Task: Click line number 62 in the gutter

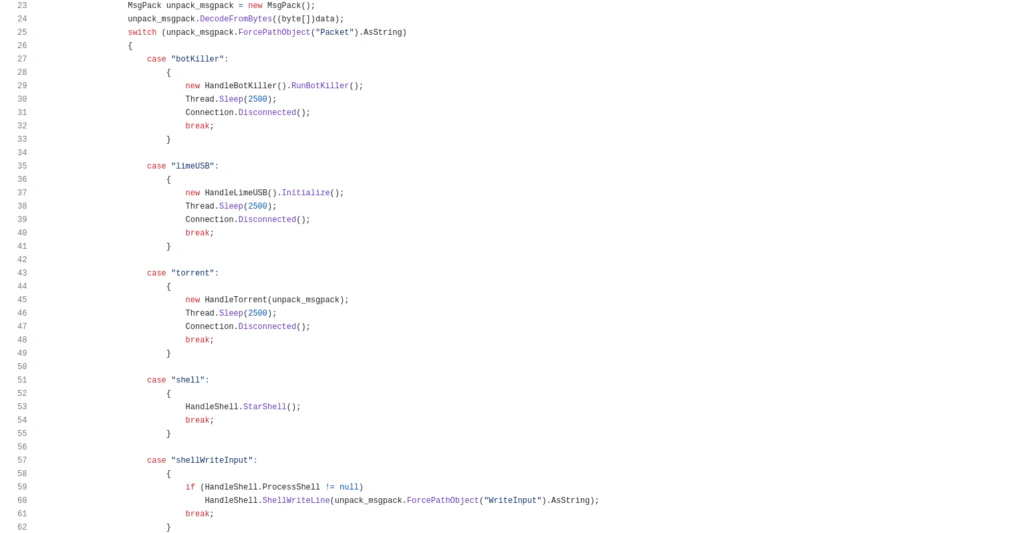Action: point(22,527)
